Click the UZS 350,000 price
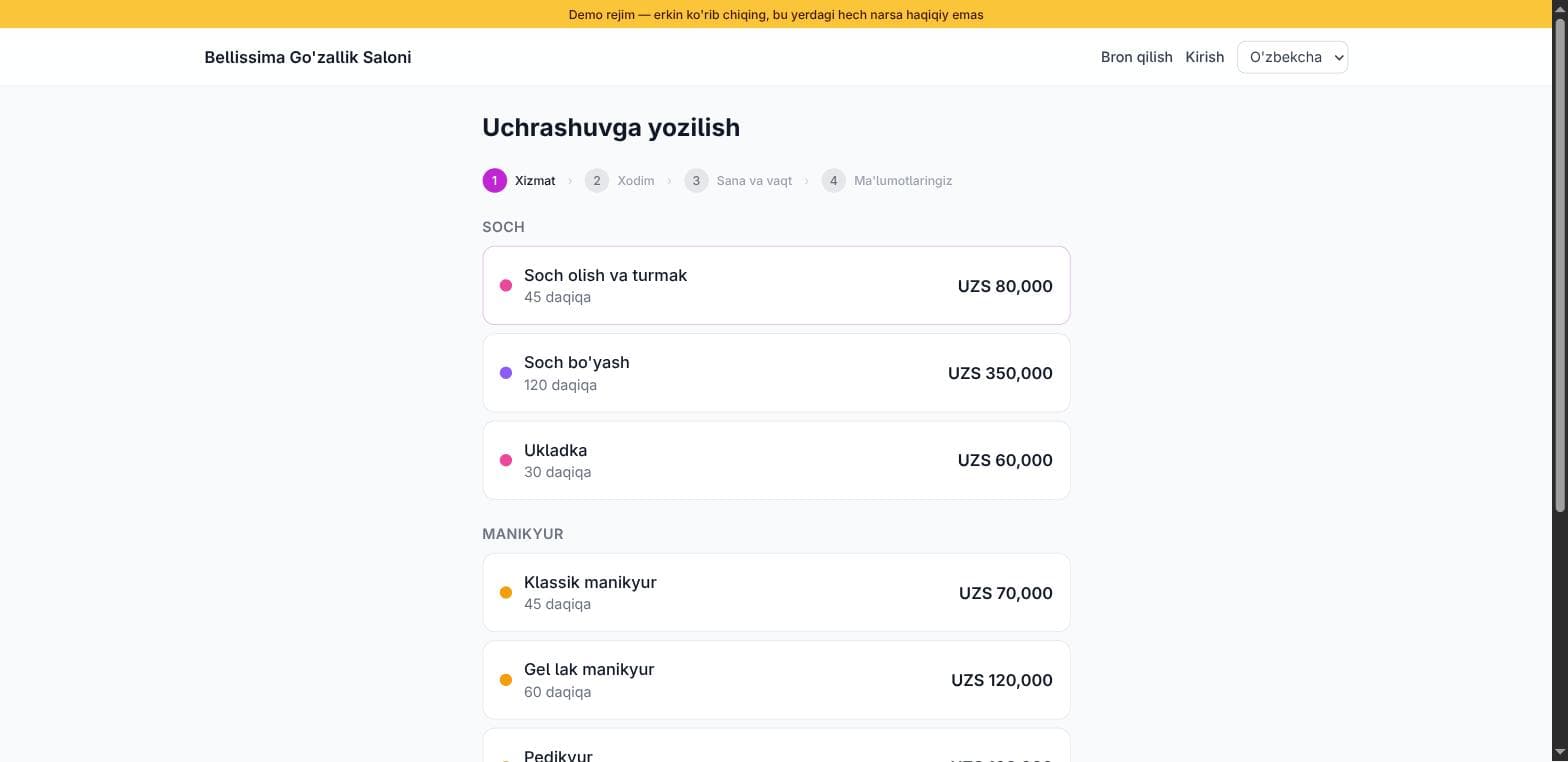Screen dimensions: 1568x762 point(1000,373)
